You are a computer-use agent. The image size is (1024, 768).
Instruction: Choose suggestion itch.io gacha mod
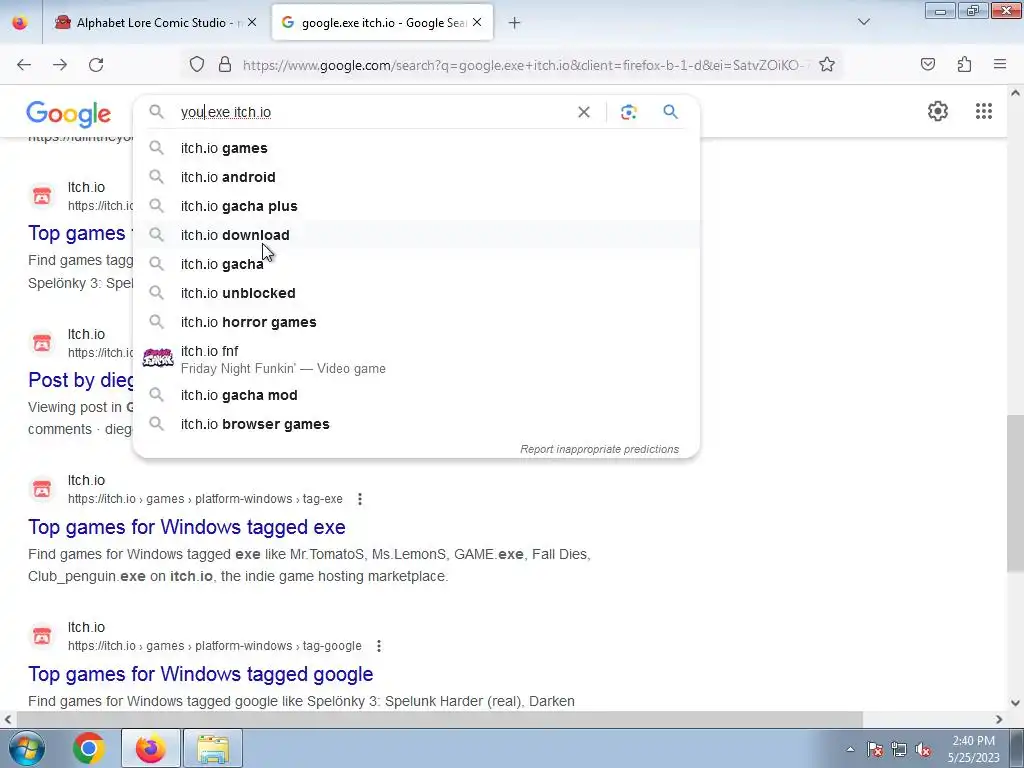(x=417, y=395)
